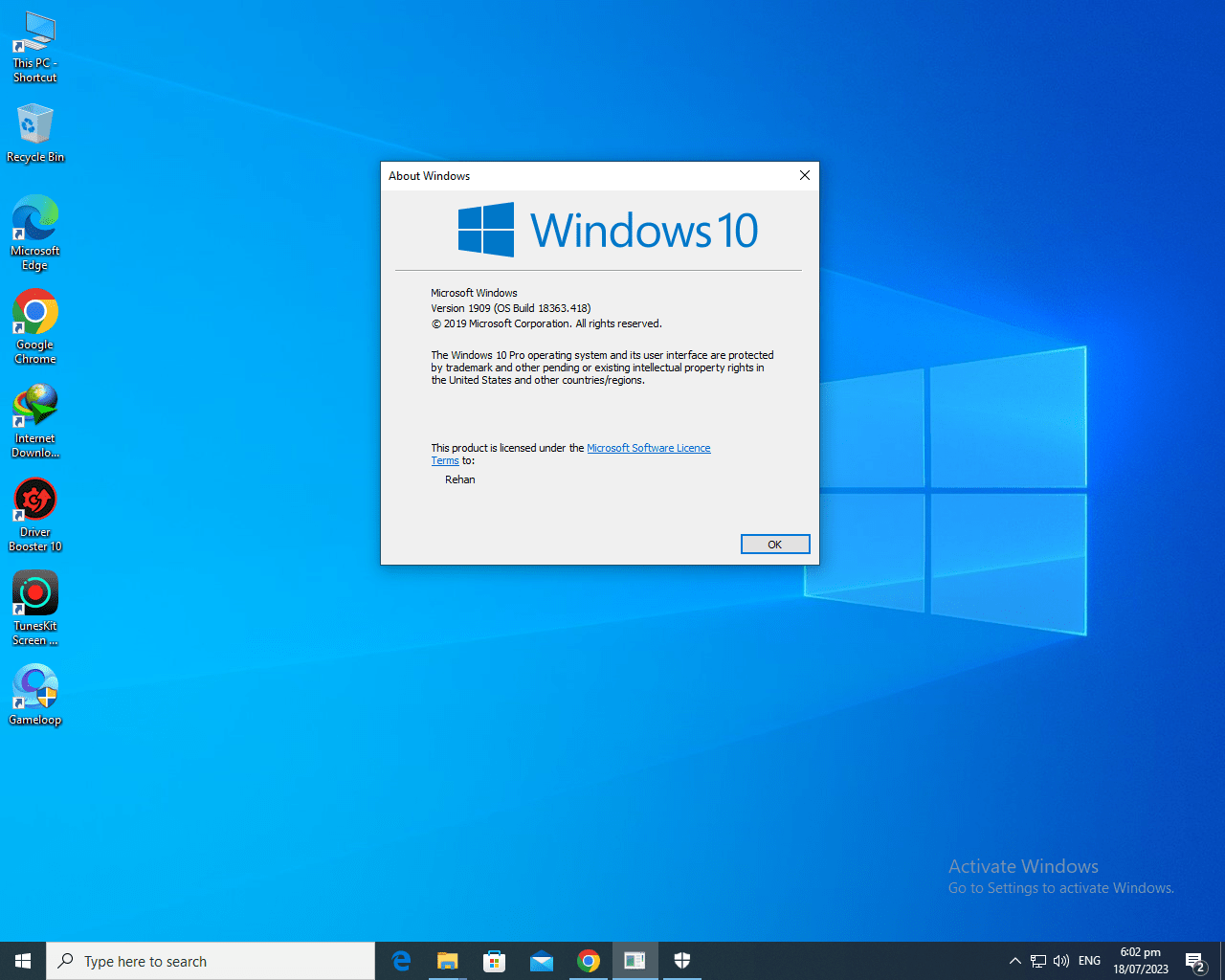The image size is (1225, 980).
Task: Open Chrome from the taskbar
Action: click(x=589, y=961)
